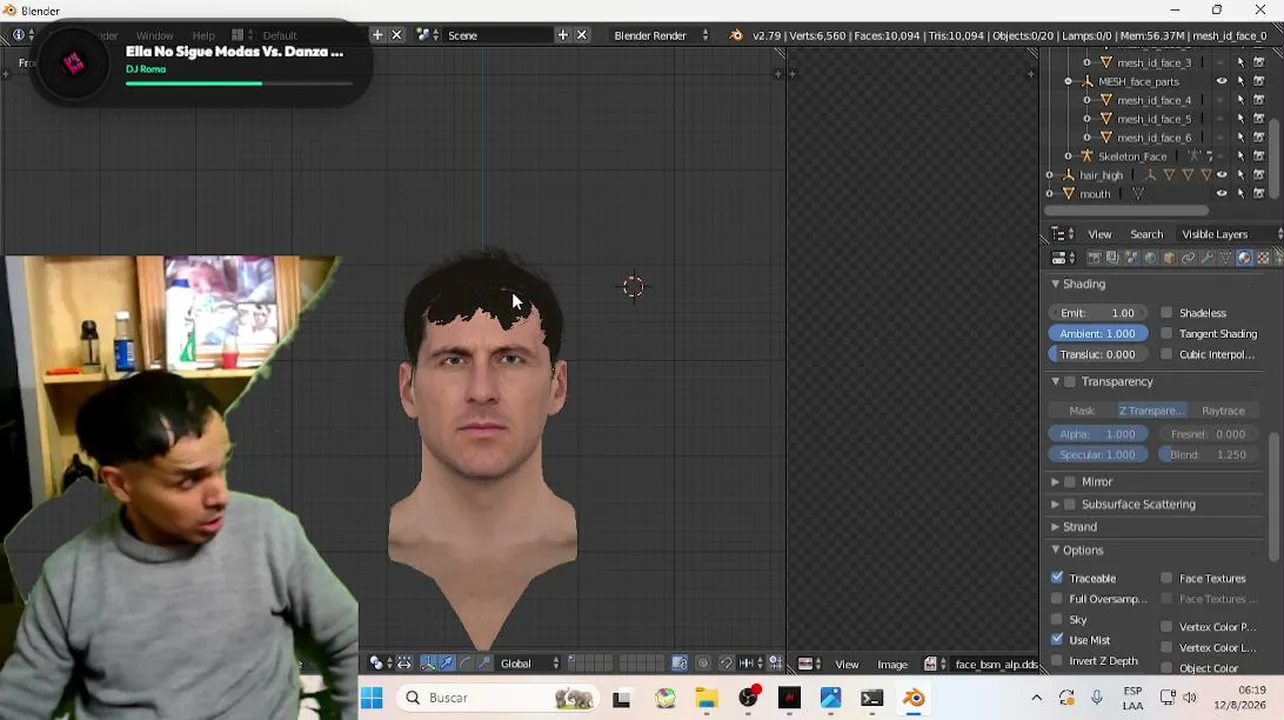Collapse the Options panel
The width and height of the screenshot is (1284, 720).
tap(1055, 550)
